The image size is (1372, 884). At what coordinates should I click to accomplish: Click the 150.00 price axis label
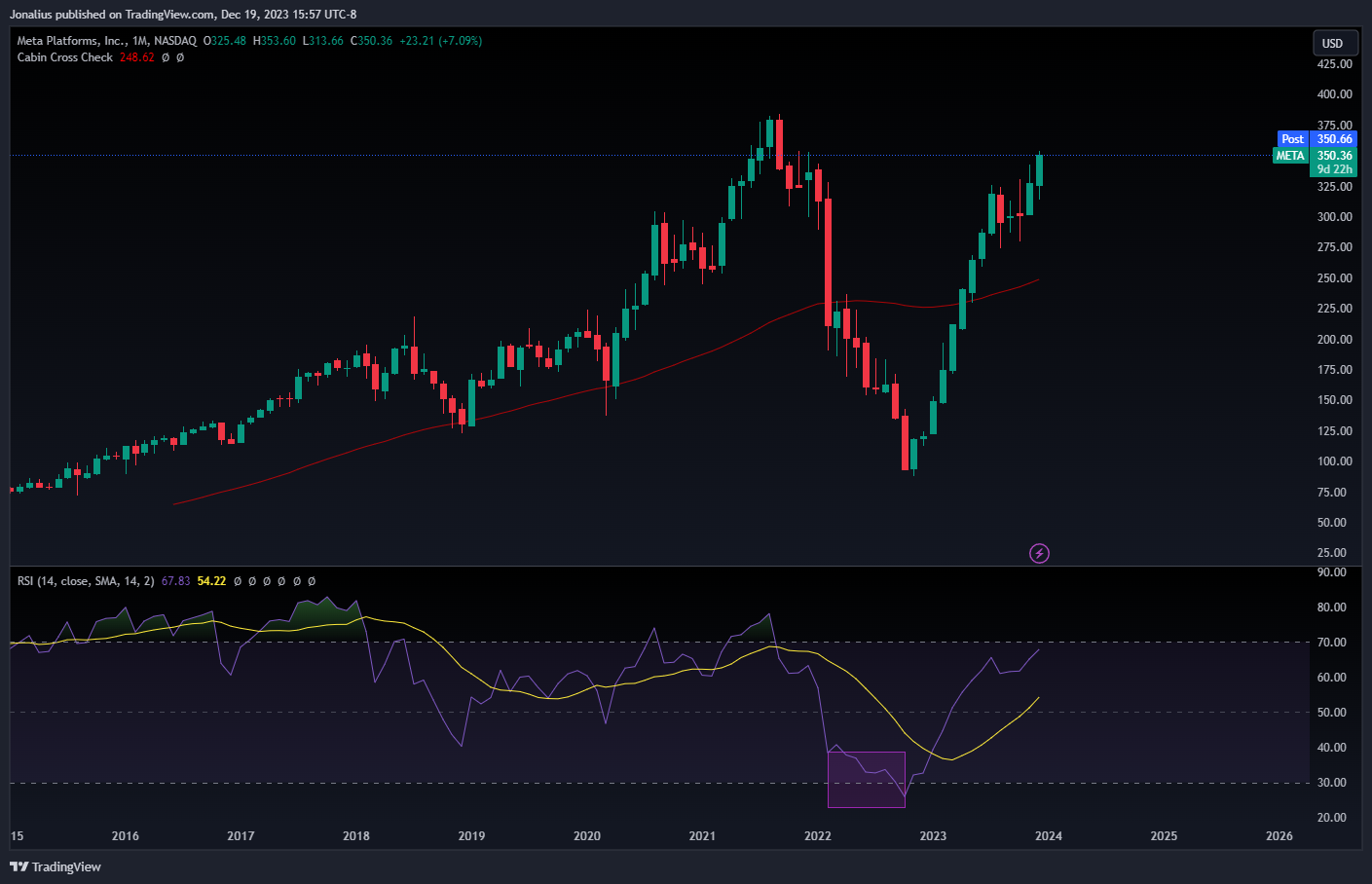pos(1334,400)
